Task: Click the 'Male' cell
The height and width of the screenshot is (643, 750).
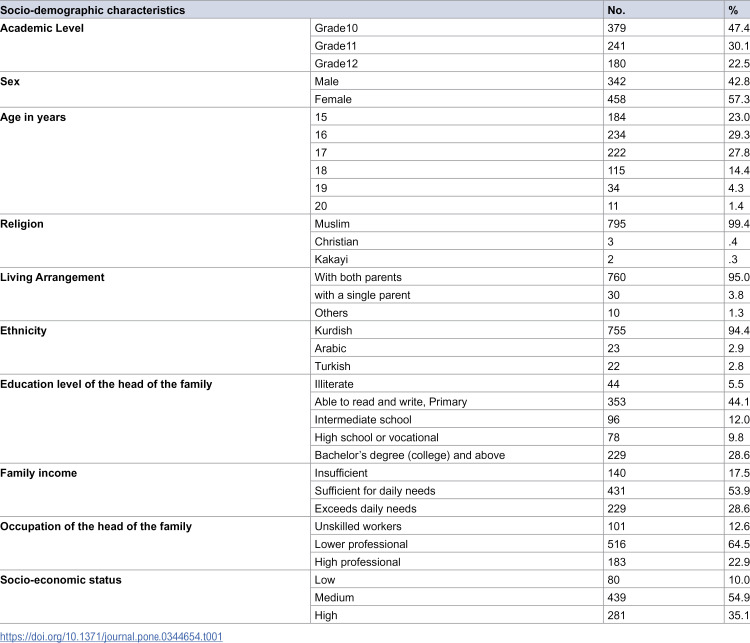Action: 327,81
